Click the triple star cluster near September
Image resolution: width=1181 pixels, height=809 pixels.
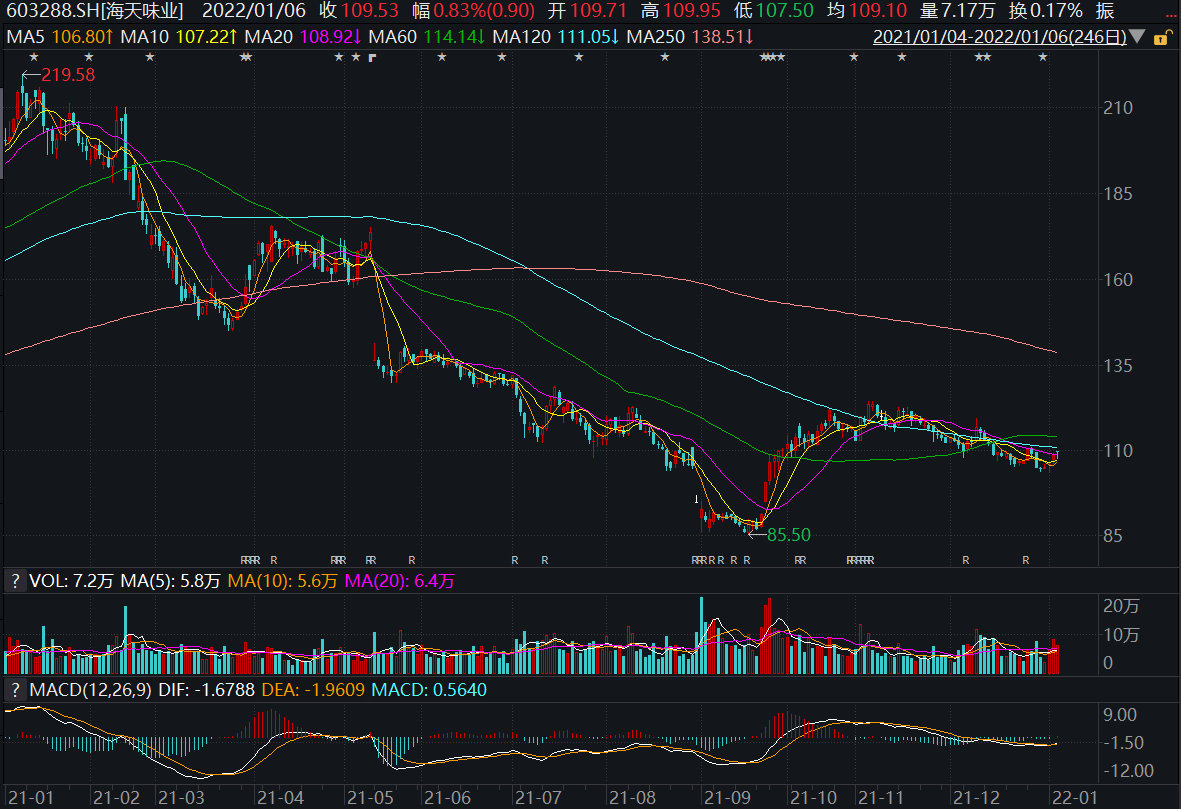(773, 57)
